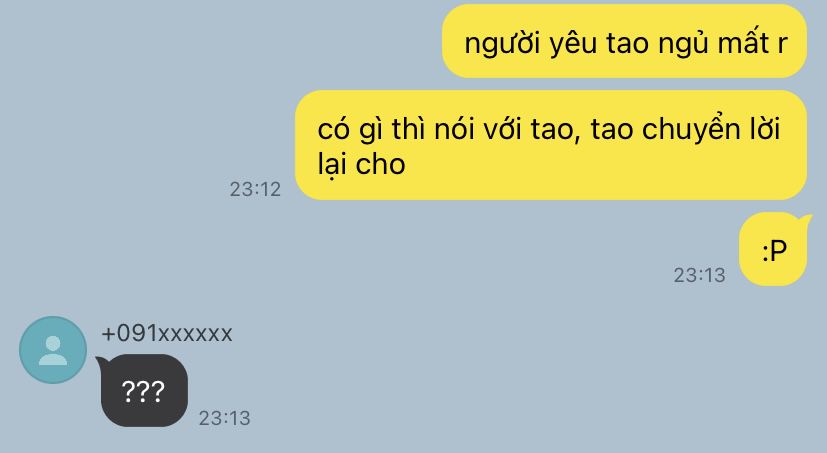
Task: Click the question marks text inside dark bubble
Action: pos(143,391)
